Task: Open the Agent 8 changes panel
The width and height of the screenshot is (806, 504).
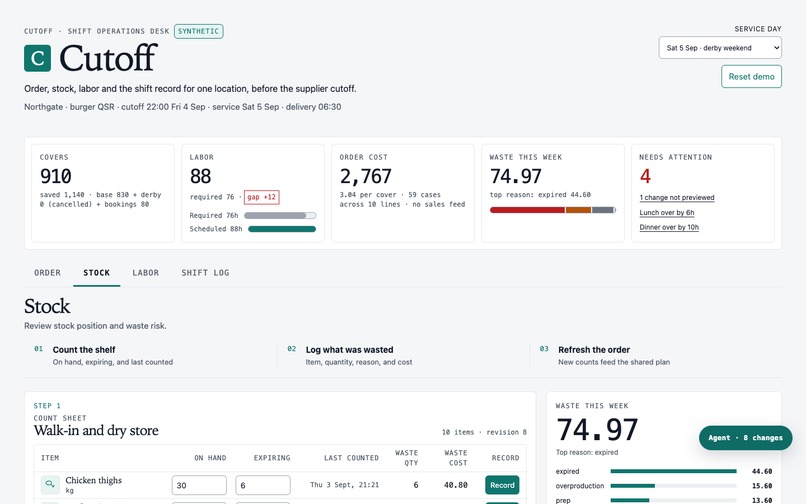Action: tap(745, 438)
